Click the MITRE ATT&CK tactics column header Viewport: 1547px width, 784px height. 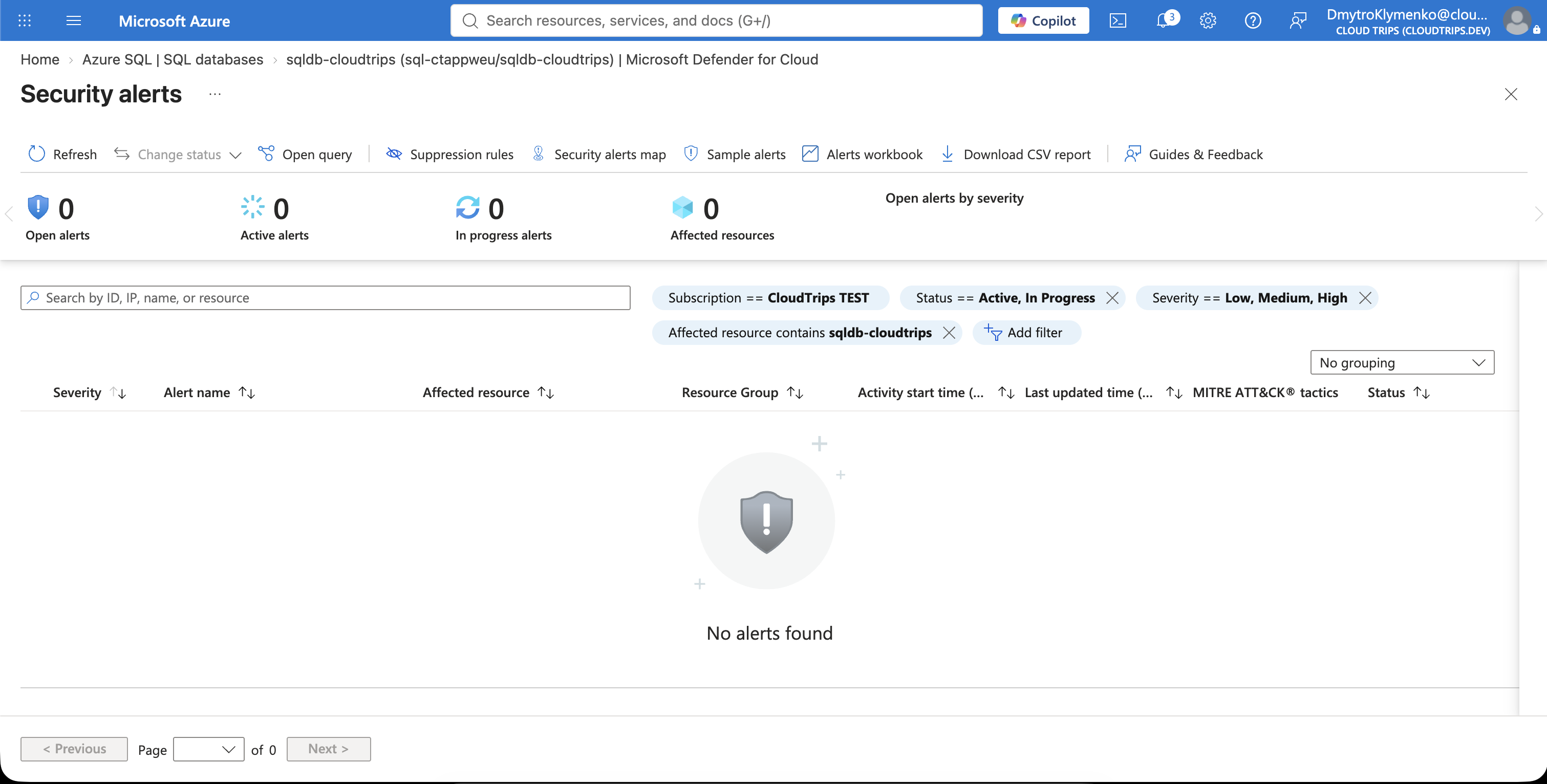(1265, 393)
